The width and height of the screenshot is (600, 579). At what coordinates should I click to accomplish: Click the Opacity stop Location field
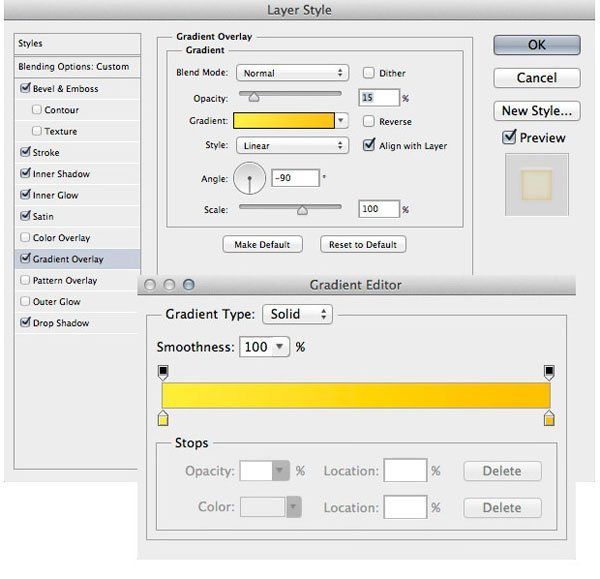[x=405, y=470]
